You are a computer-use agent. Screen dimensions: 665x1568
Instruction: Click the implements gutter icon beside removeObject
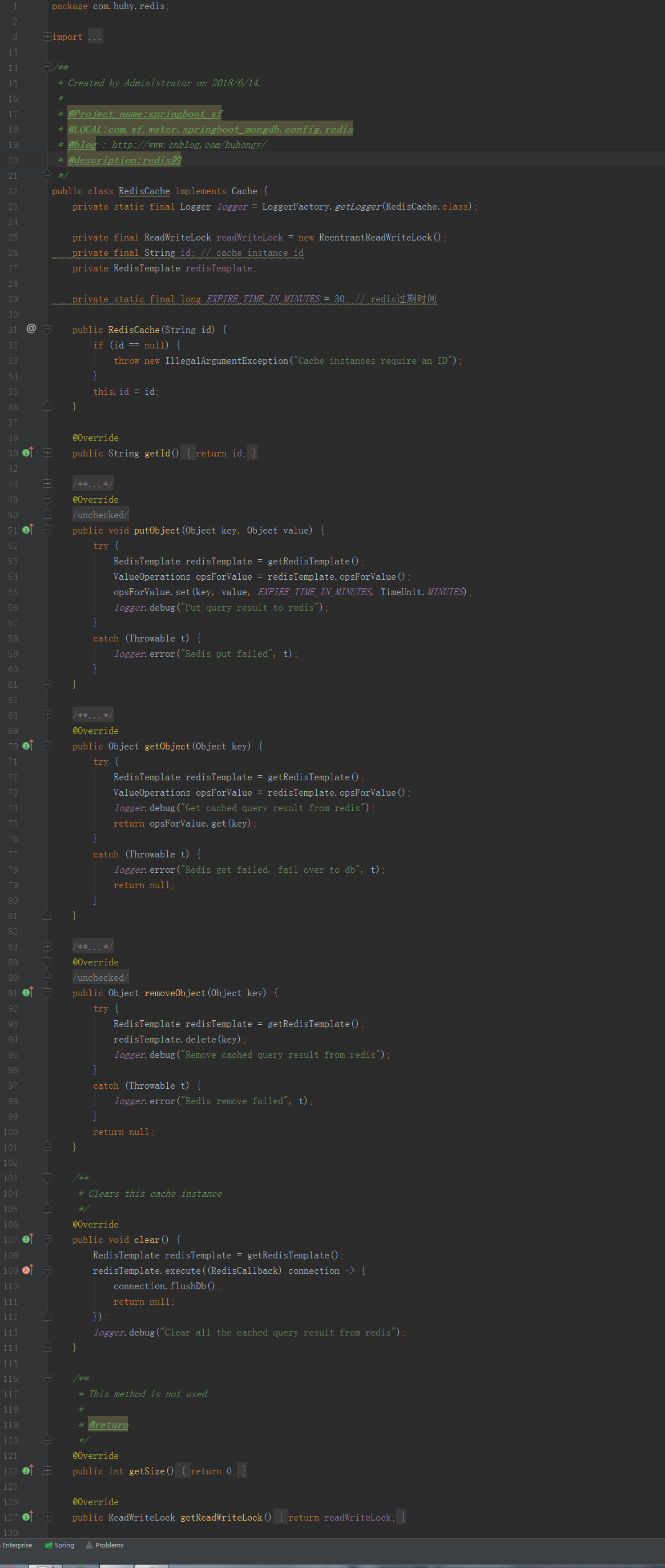tap(27, 993)
